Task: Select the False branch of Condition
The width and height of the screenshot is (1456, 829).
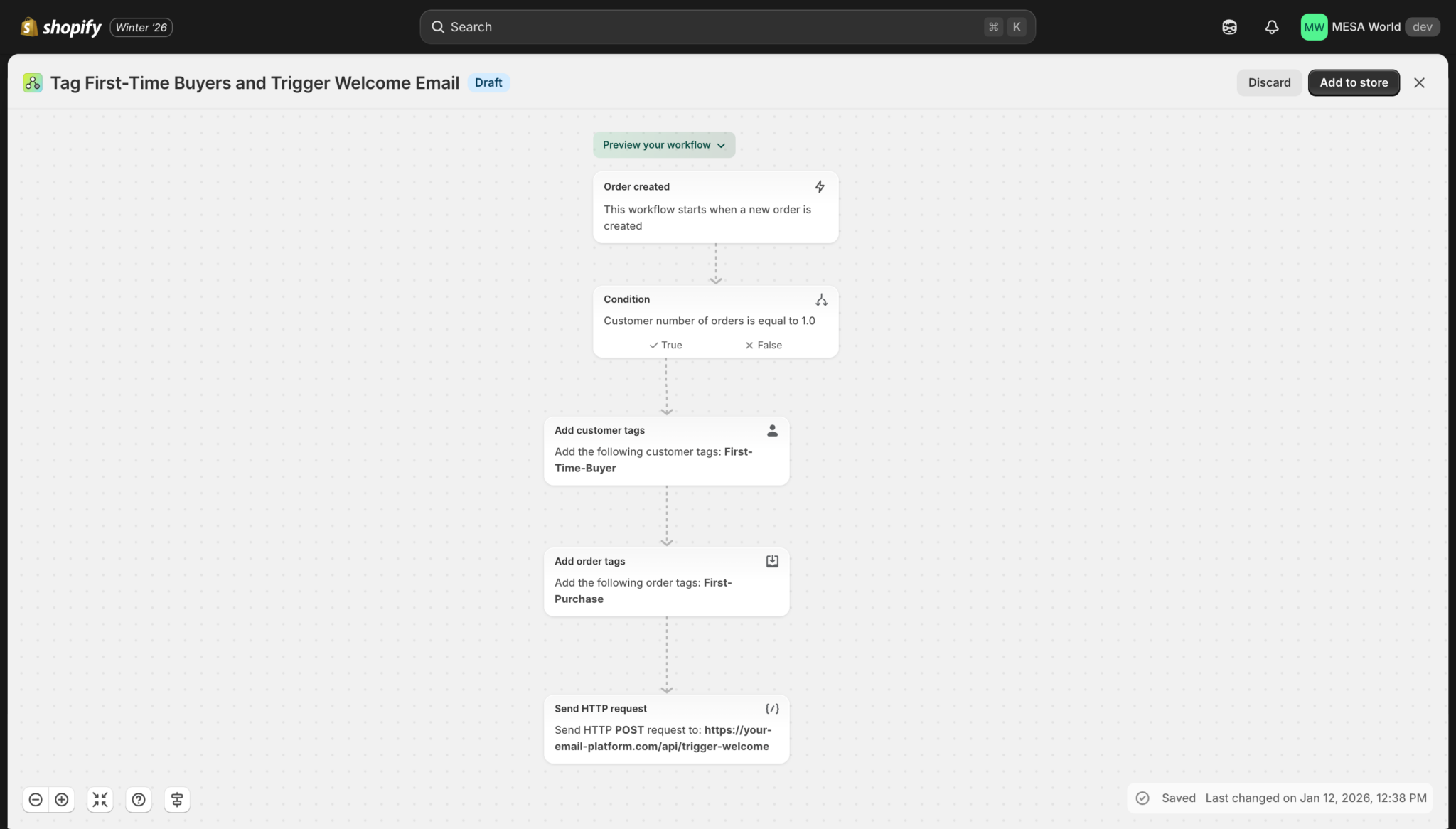Action: [764, 345]
